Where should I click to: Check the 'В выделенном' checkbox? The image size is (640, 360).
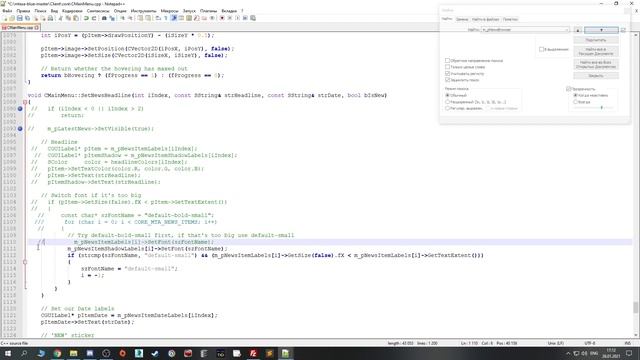click(x=542, y=49)
